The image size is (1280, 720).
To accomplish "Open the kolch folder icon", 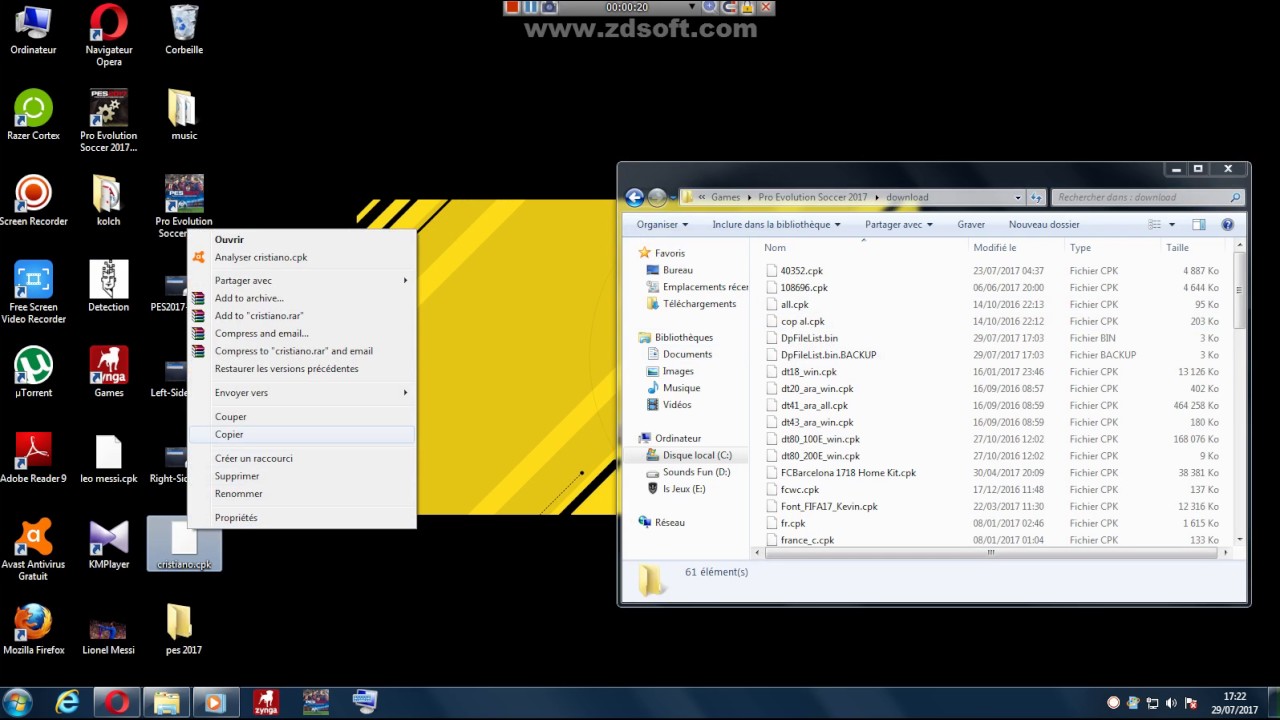I will coord(108,201).
